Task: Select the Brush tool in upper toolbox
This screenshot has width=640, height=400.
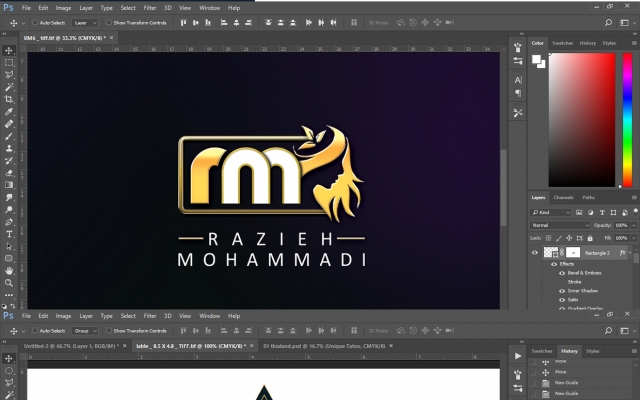Action: pyautogui.click(x=9, y=136)
